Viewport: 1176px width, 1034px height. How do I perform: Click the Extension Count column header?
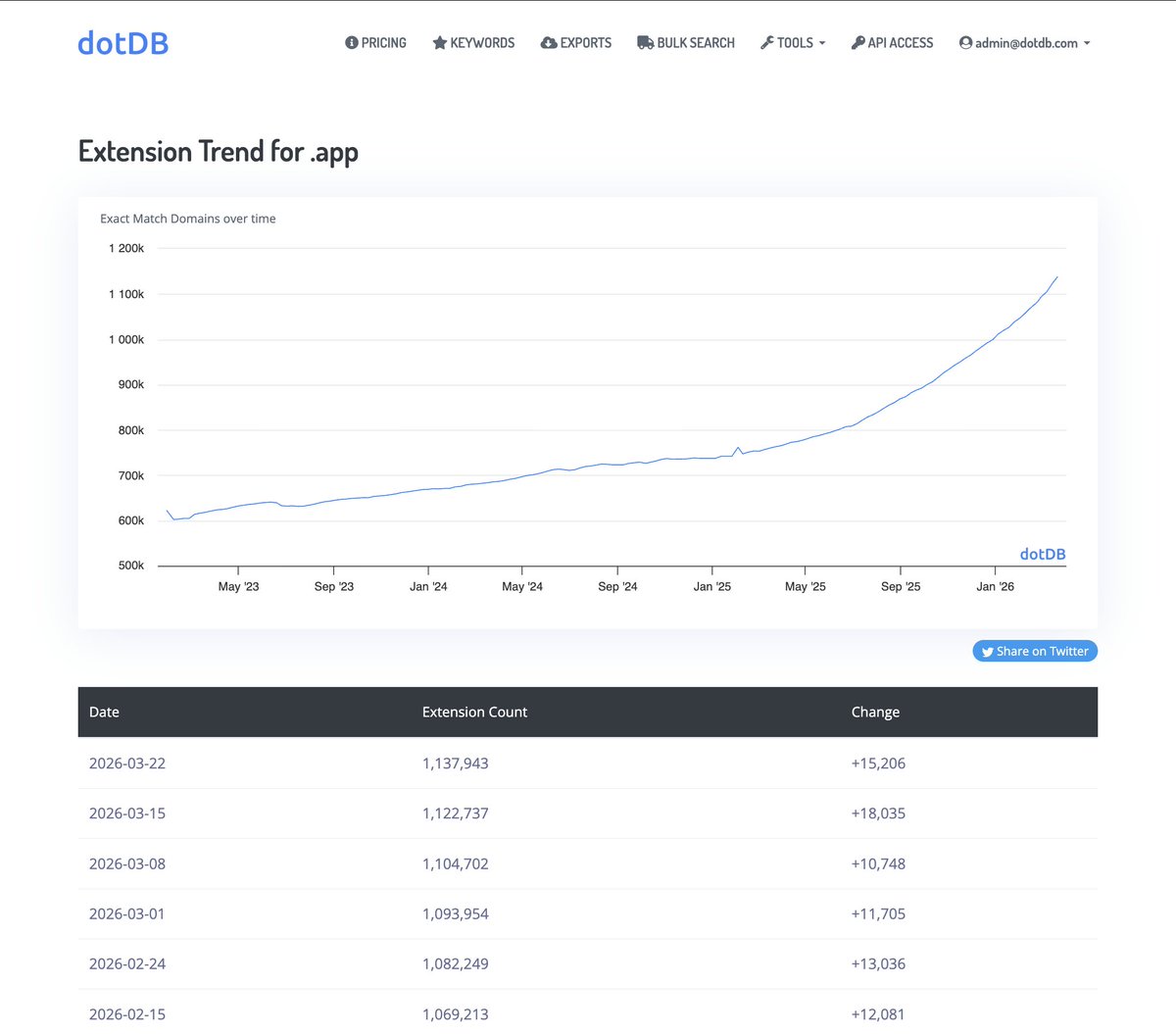[474, 713]
